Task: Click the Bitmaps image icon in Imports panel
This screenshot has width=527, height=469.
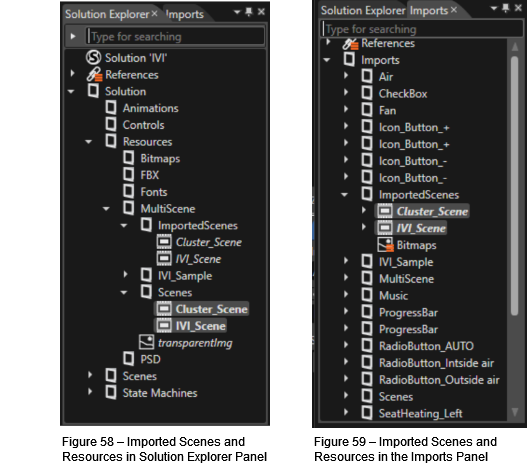Action: (385, 245)
